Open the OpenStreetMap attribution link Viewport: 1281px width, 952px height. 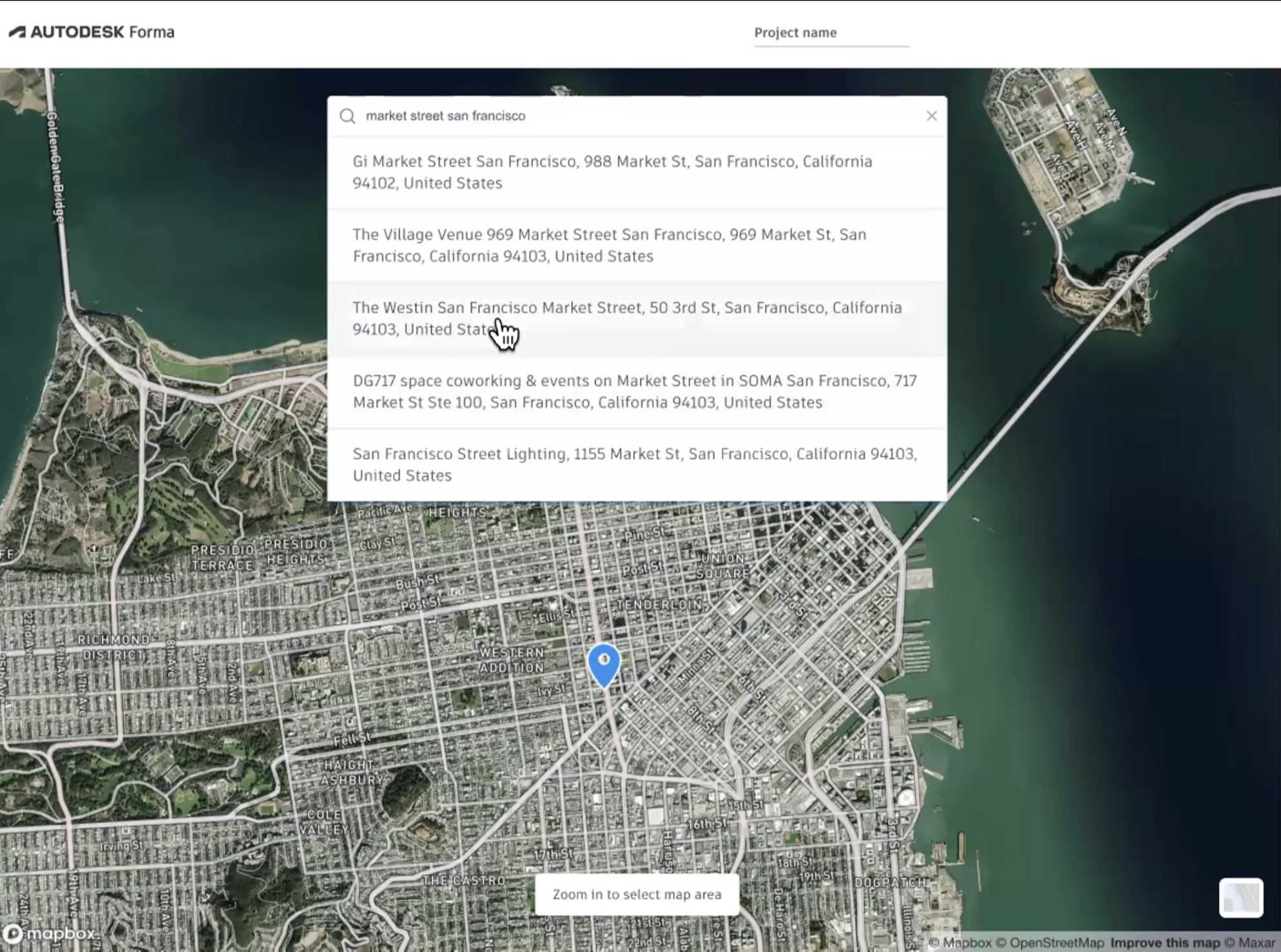click(x=1050, y=943)
